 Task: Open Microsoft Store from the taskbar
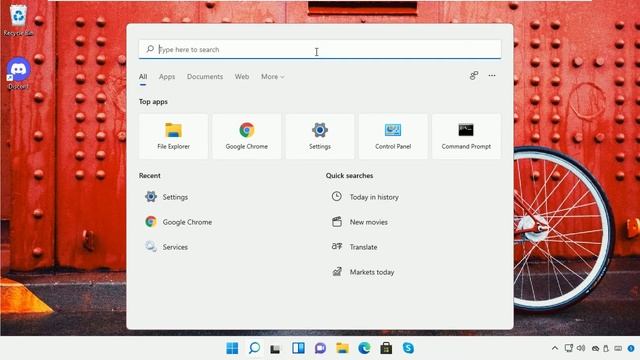click(x=386, y=348)
